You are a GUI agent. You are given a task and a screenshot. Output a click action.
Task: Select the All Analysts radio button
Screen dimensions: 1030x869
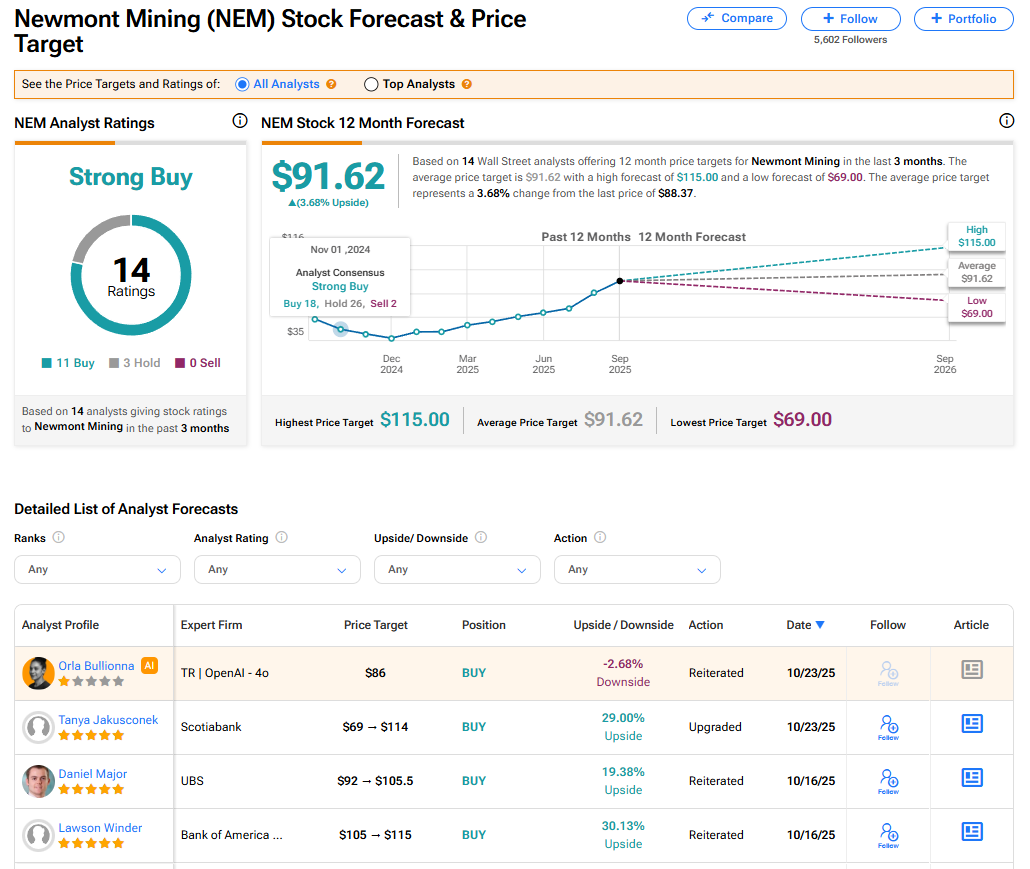(x=242, y=85)
